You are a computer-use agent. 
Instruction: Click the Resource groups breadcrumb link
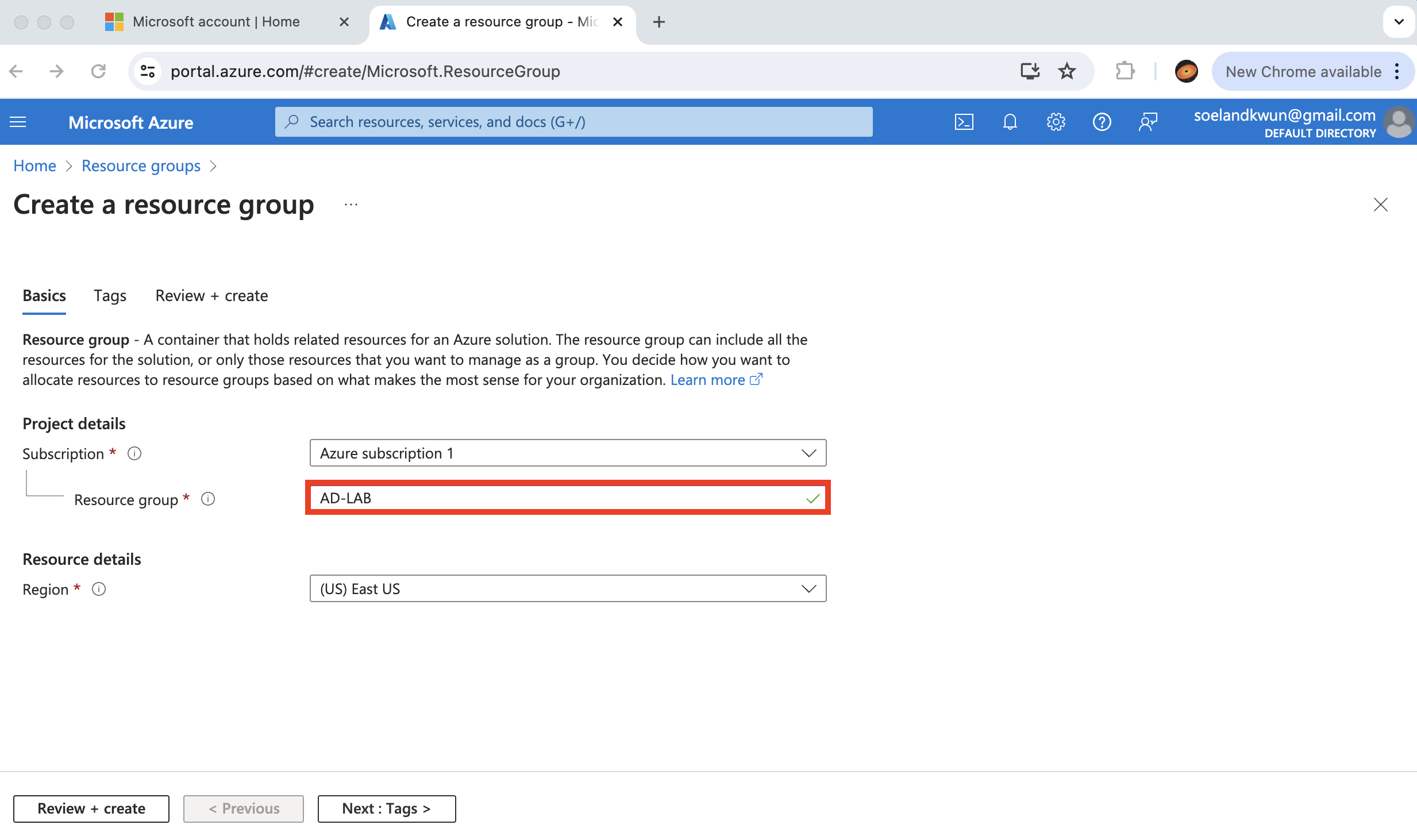pos(141,166)
